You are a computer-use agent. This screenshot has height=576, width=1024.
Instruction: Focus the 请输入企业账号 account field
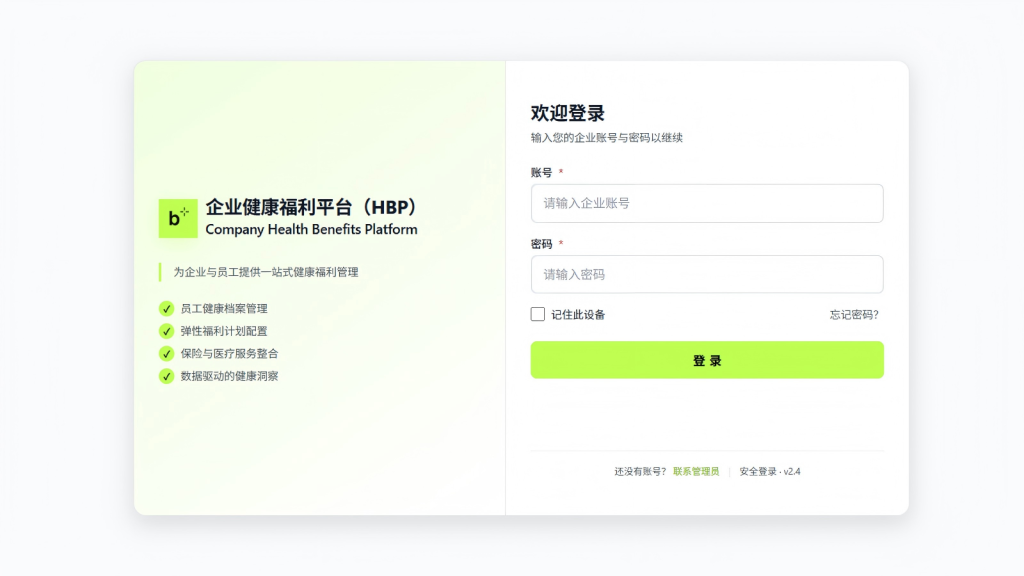coord(707,203)
